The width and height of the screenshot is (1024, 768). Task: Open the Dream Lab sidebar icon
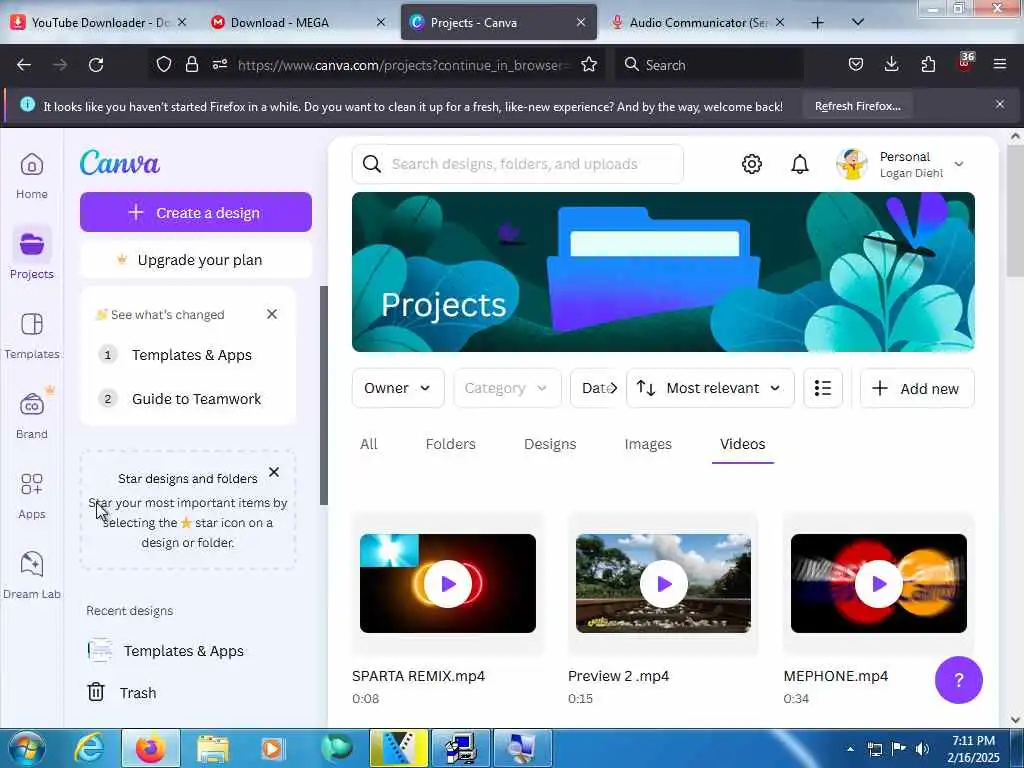point(31,564)
